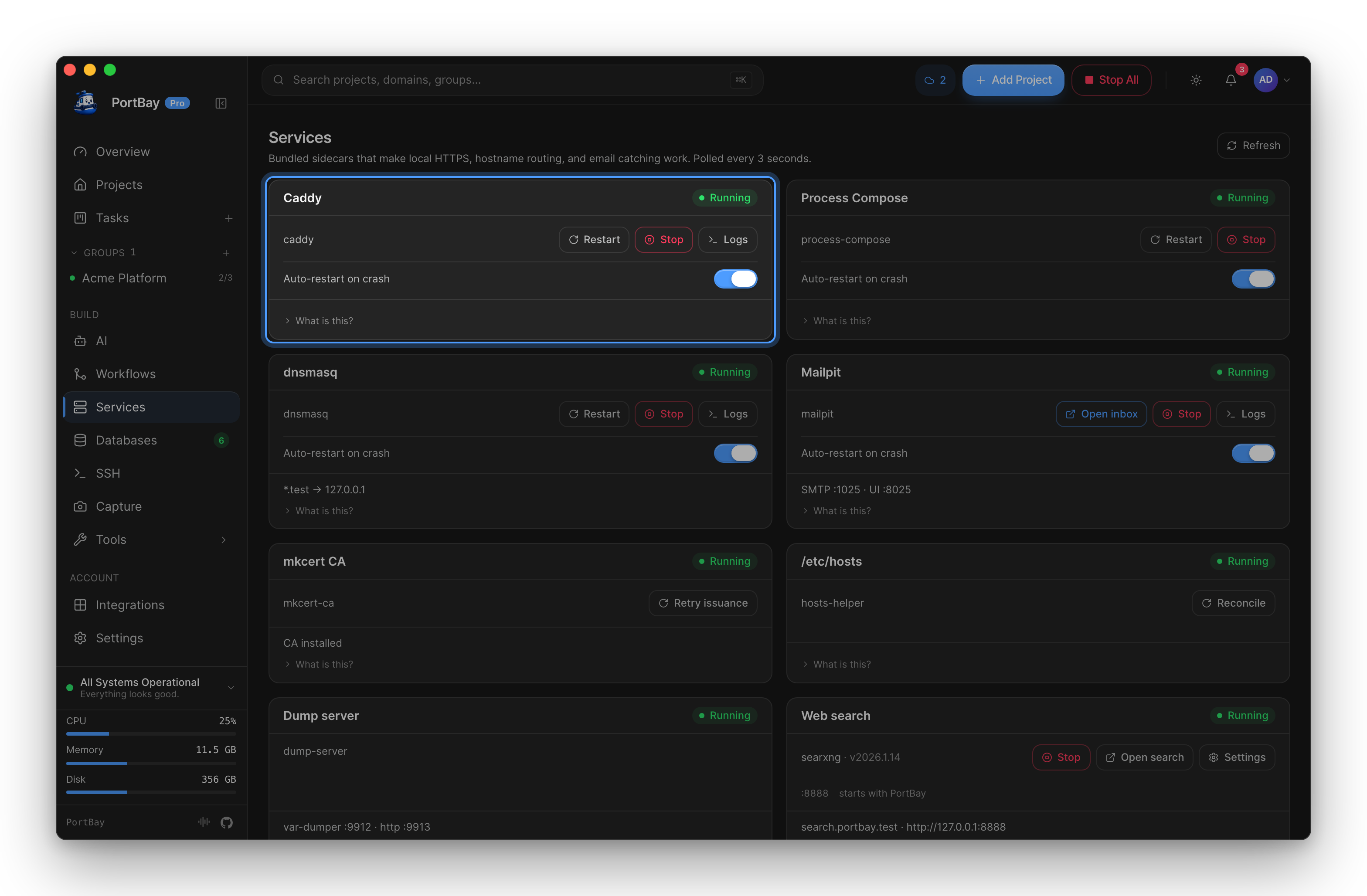Click the Pro badge next to PortBay
Image resolution: width=1367 pixels, height=896 pixels.
tap(177, 103)
